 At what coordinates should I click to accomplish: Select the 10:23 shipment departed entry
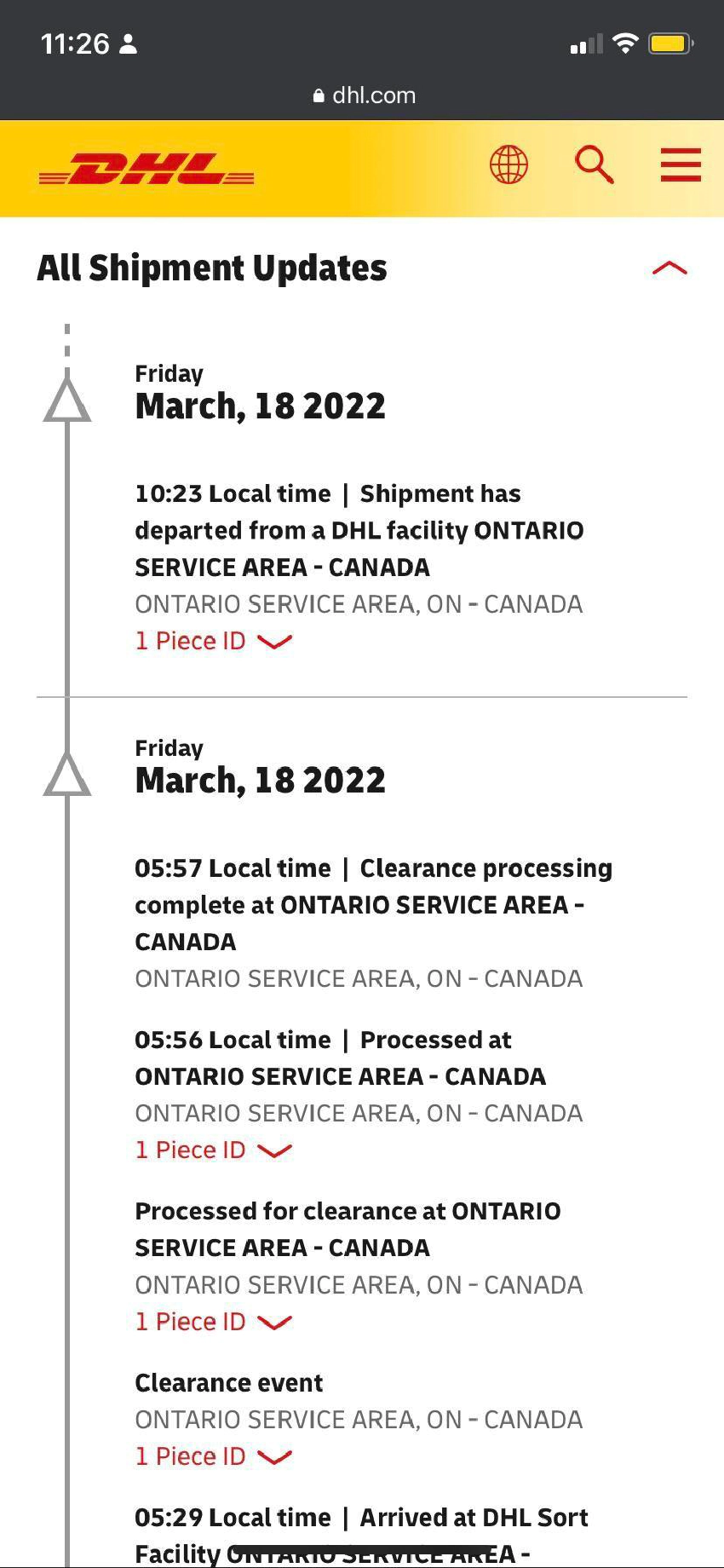(x=359, y=530)
